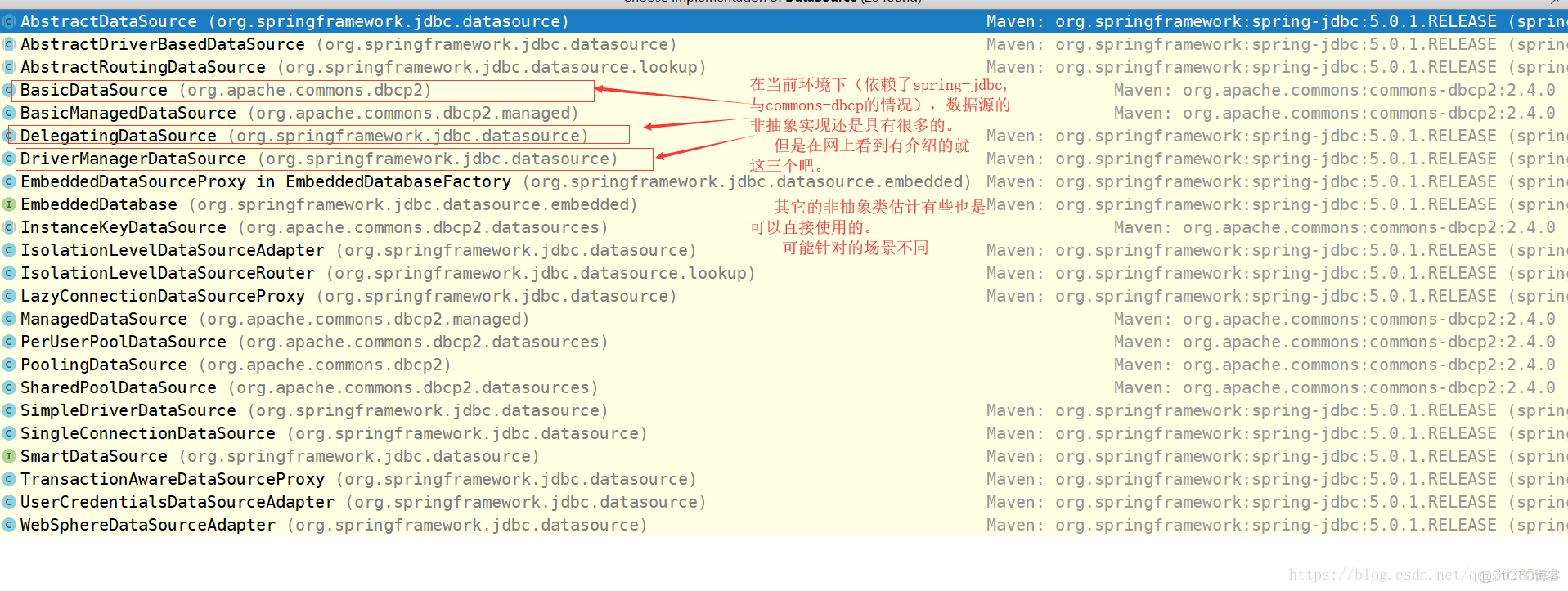Click the class icon beside ManagedDataSource

[8, 319]
